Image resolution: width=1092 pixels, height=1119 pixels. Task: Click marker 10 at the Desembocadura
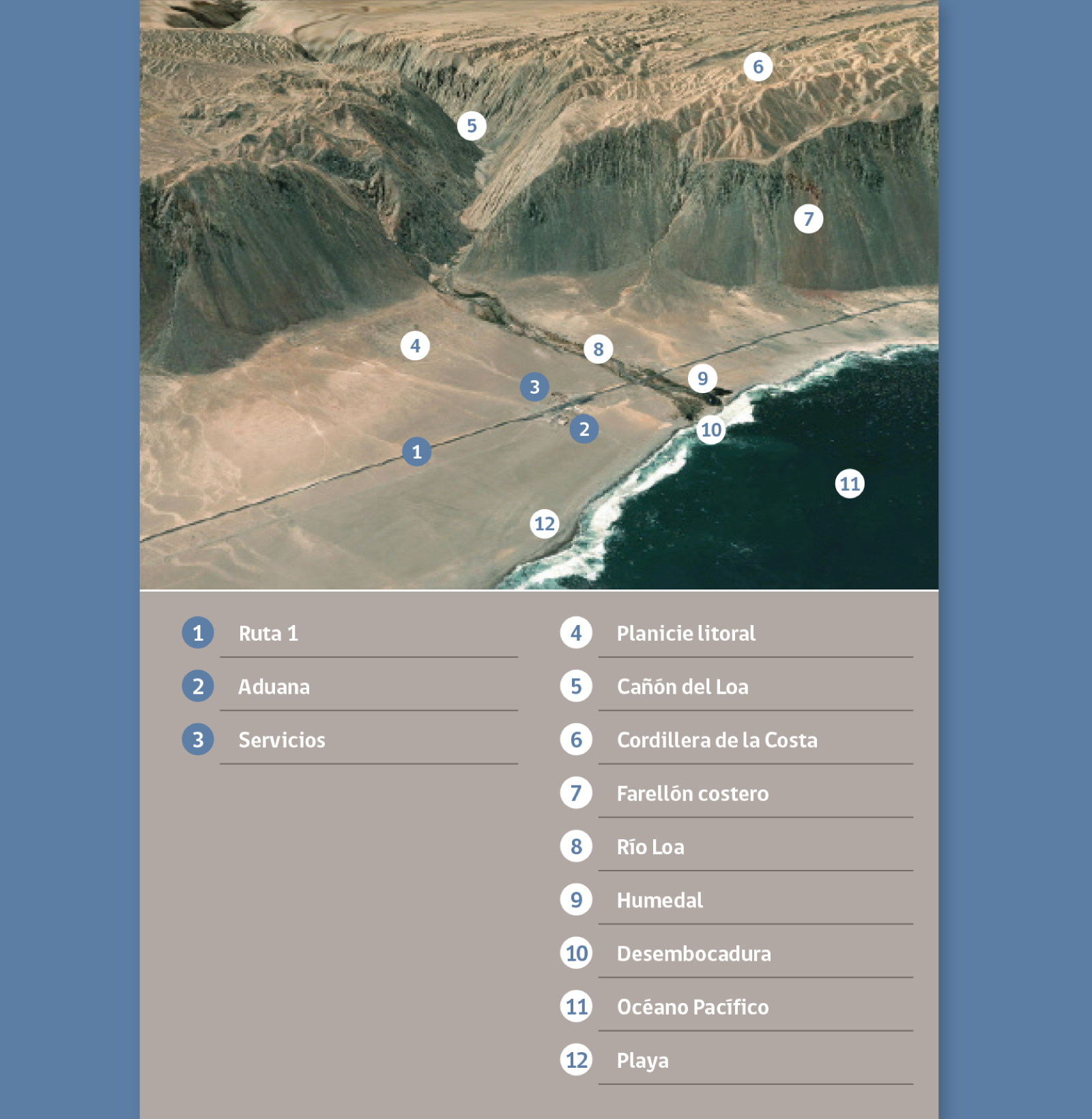click(x=711, y=429)
